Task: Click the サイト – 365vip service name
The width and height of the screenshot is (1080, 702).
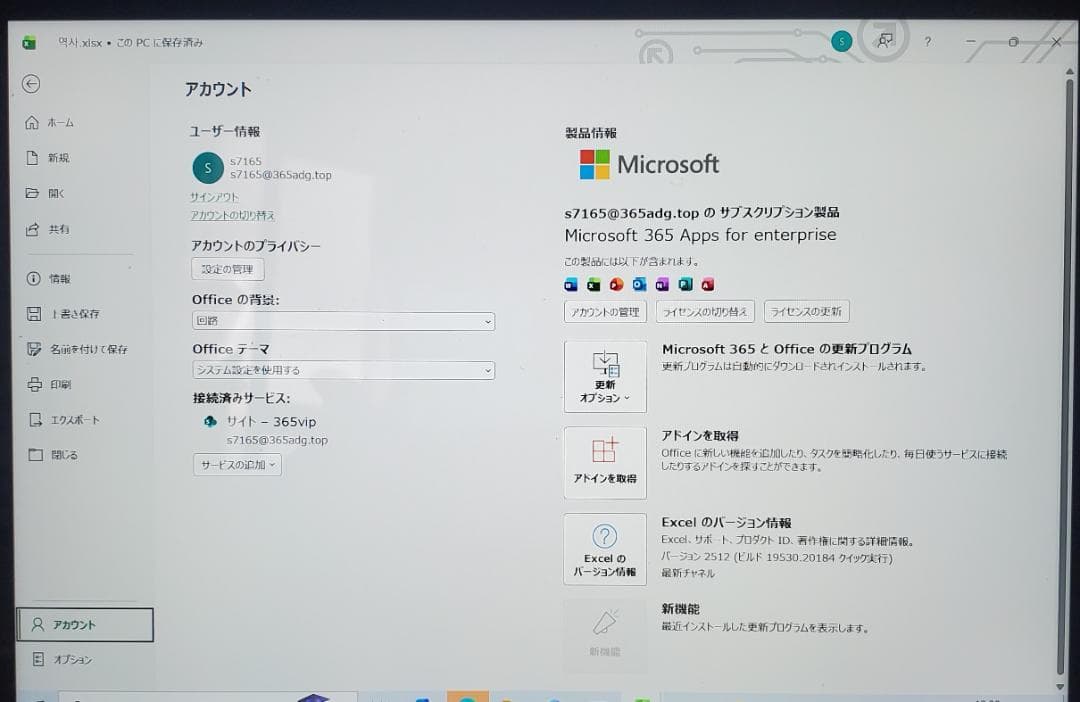Action: (271, 421)
